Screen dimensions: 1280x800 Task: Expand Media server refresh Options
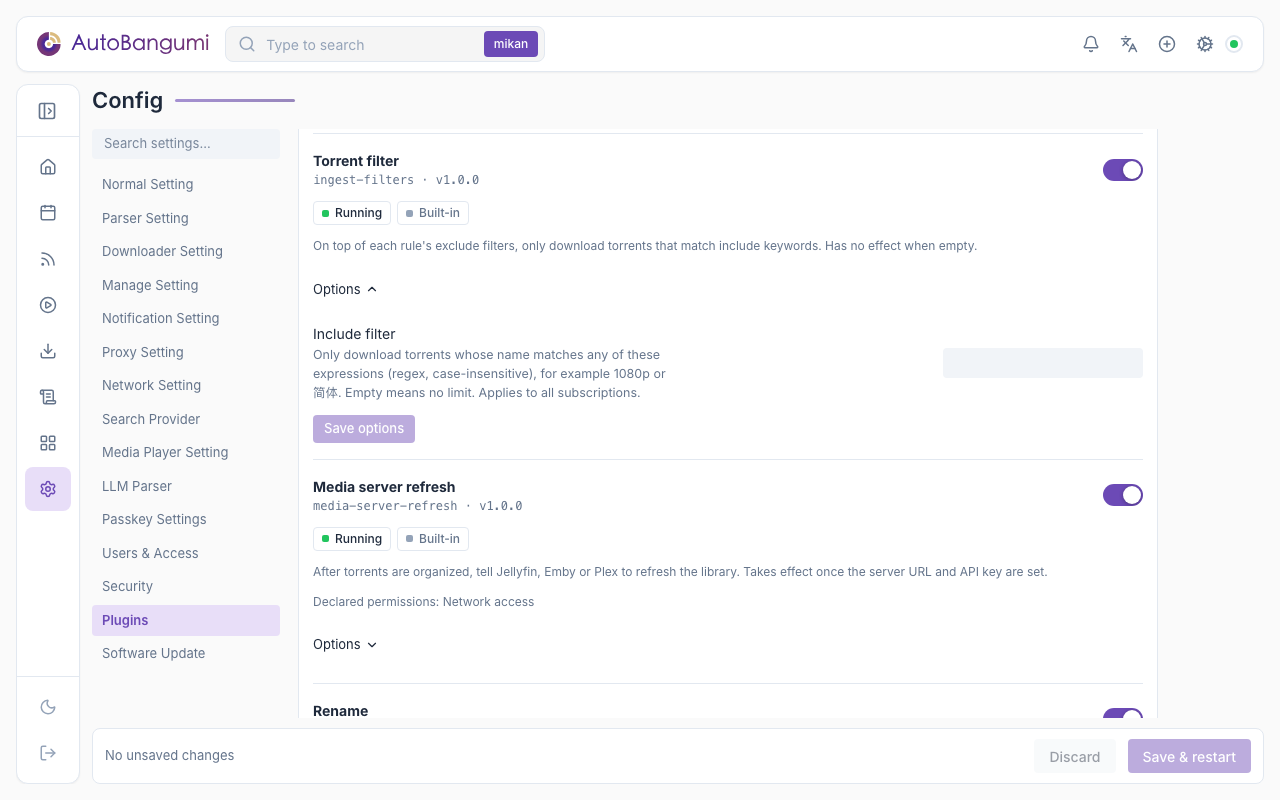345,644
